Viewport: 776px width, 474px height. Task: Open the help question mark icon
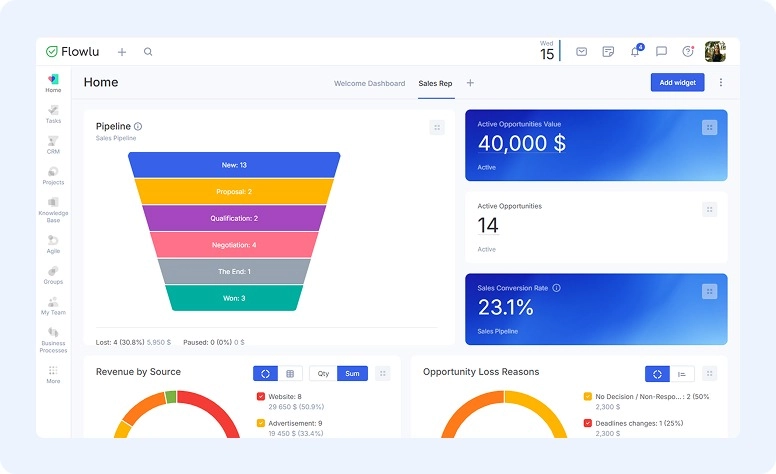688,51
